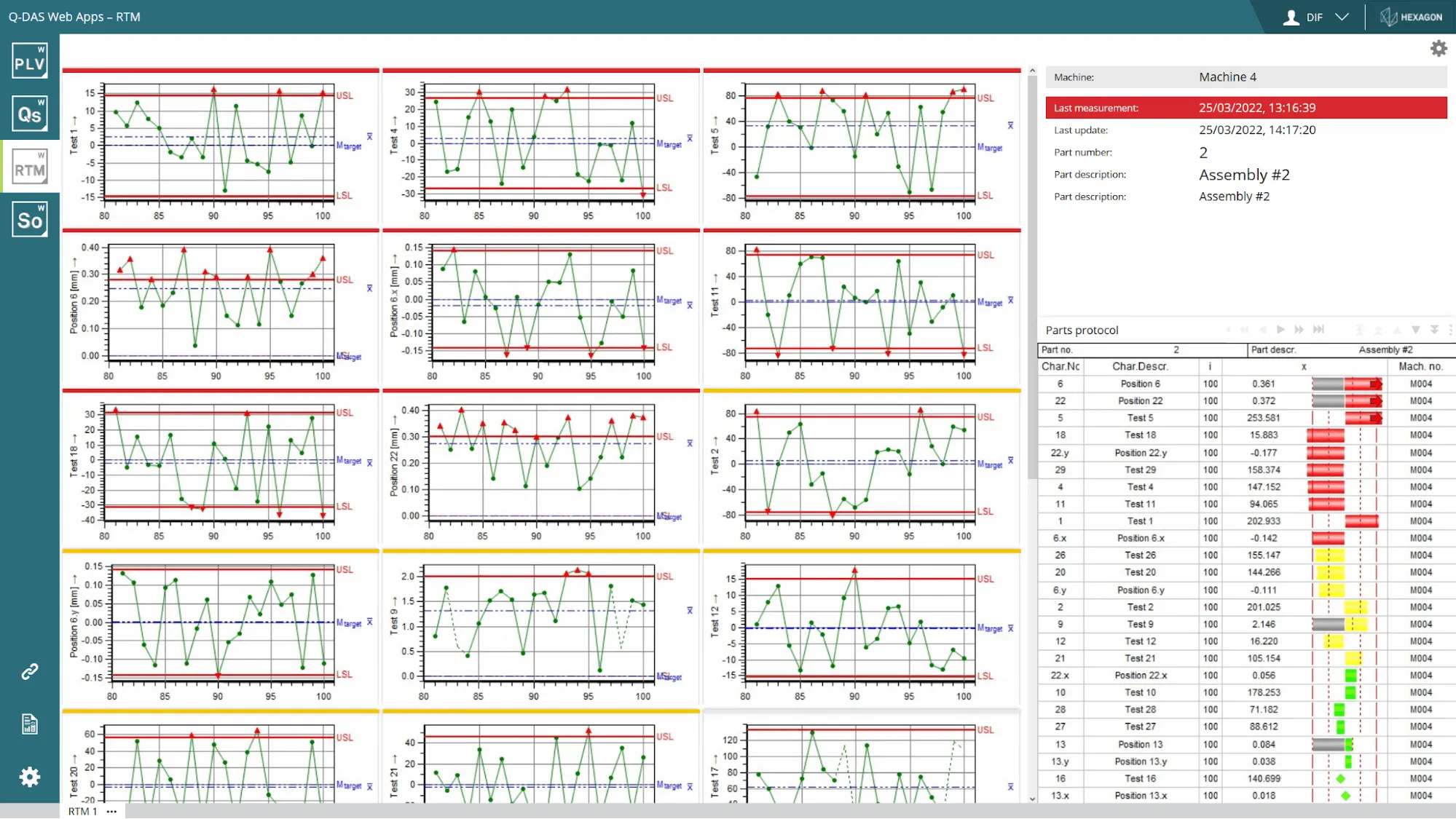Click the chart area vertical scrollbar thumb

[1032, 277]
